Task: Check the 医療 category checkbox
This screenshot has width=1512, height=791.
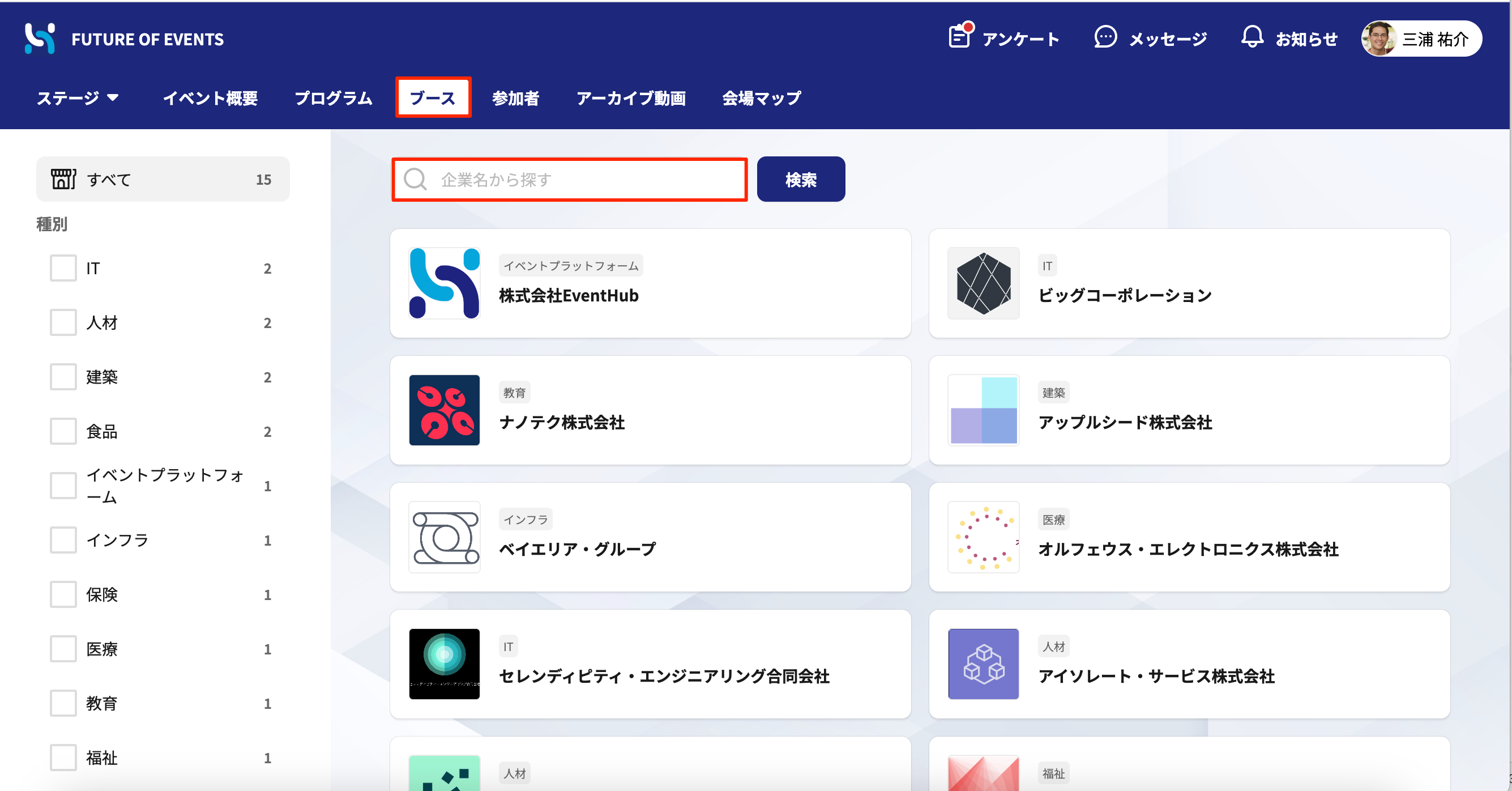Action: pos(63,649)
